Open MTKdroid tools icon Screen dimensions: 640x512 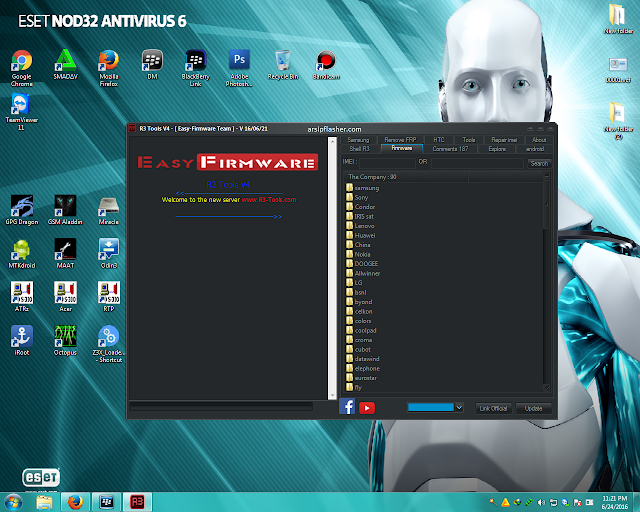[22, 254]
